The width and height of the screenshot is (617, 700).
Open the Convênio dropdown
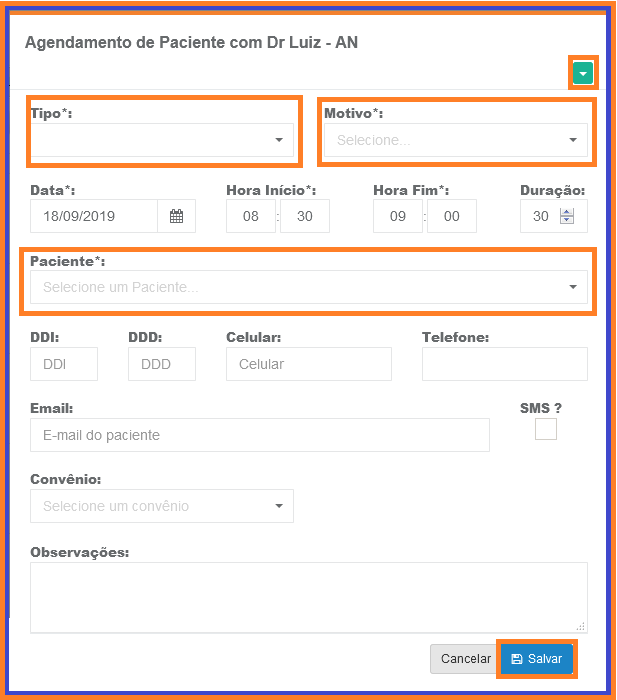coord(162,506)
